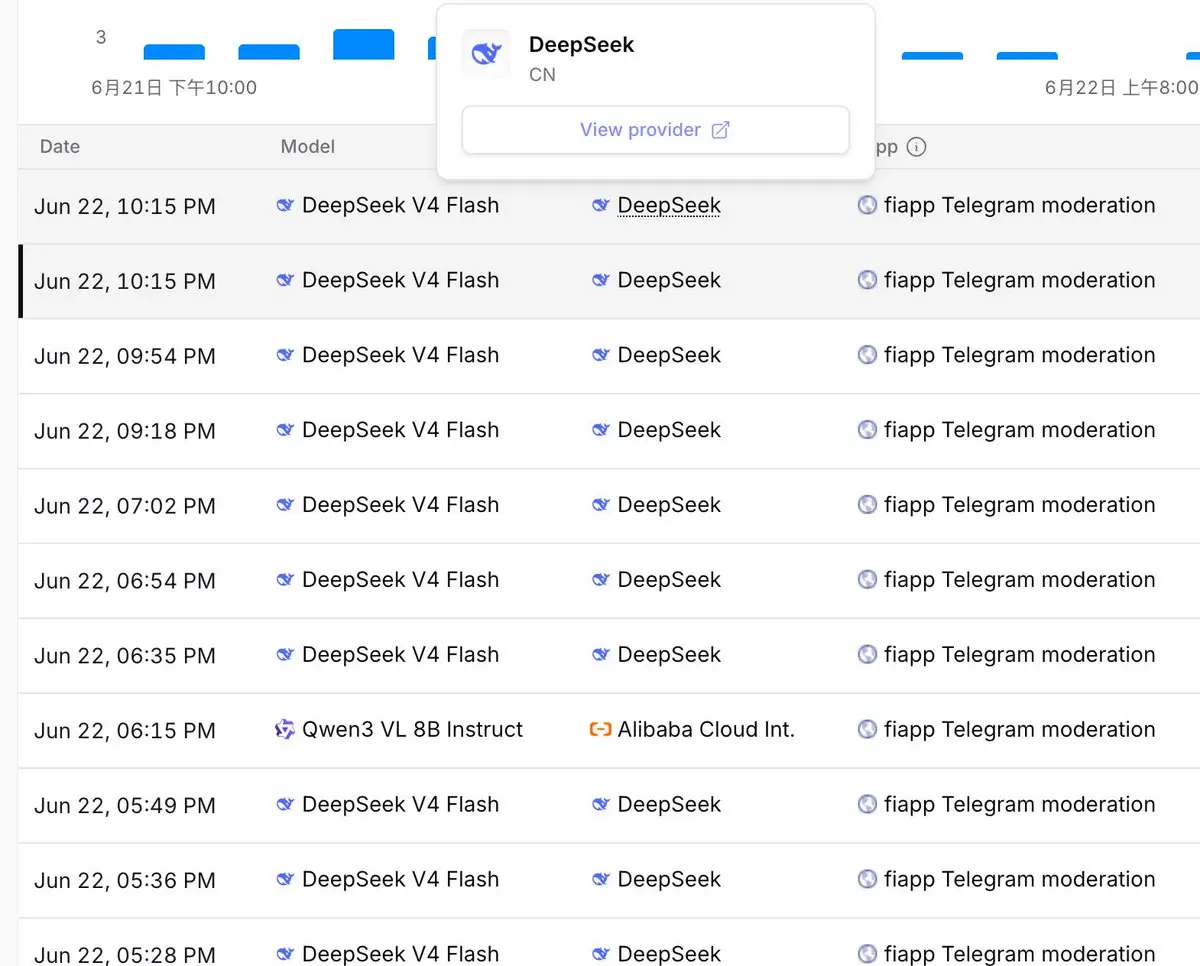Click DeepSeek provider icon in 06:54 PM row
This screenshot has width=1200, height=966.
click(601, 580)
